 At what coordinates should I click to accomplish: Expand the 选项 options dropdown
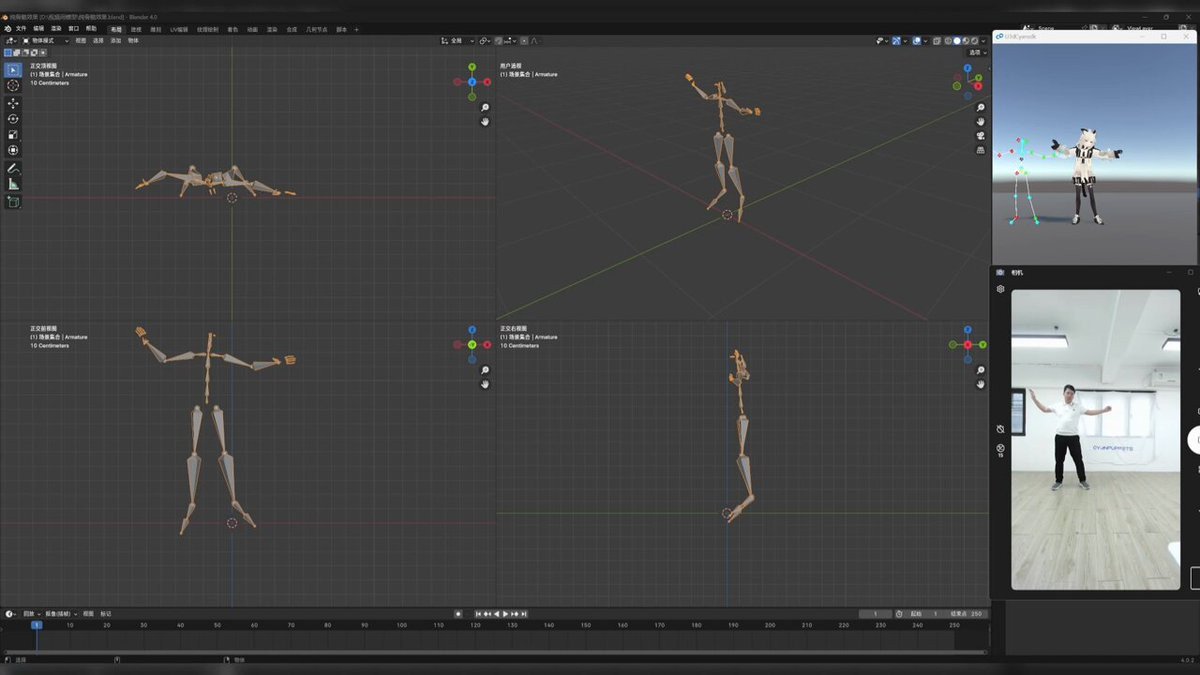[x=977, y=52]
